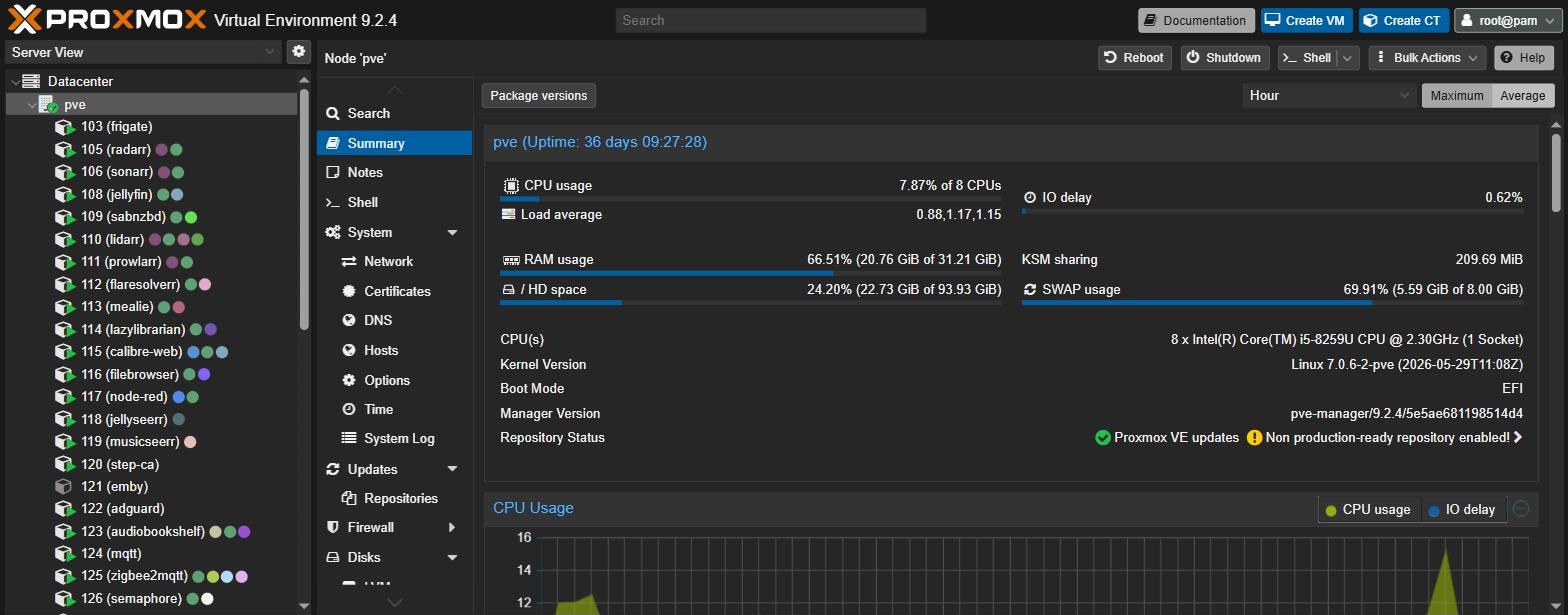Image resolution: width=1568 pixels, height=615 pixels.
Task: Expand the Firewall menu section
Action: pos(452,527)
